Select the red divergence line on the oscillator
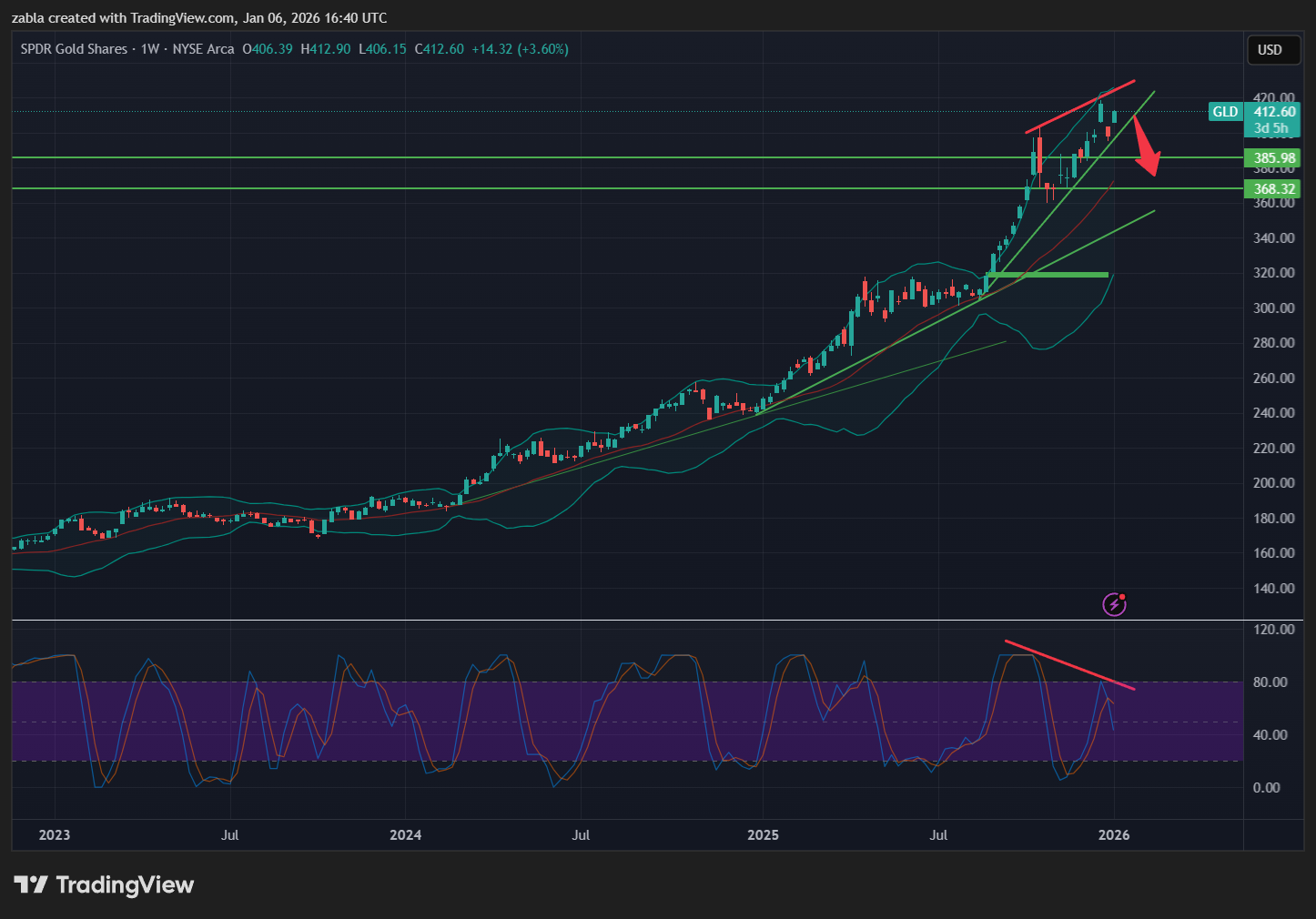Screen dimensions: 1316x919 [x=1069, y=664]
